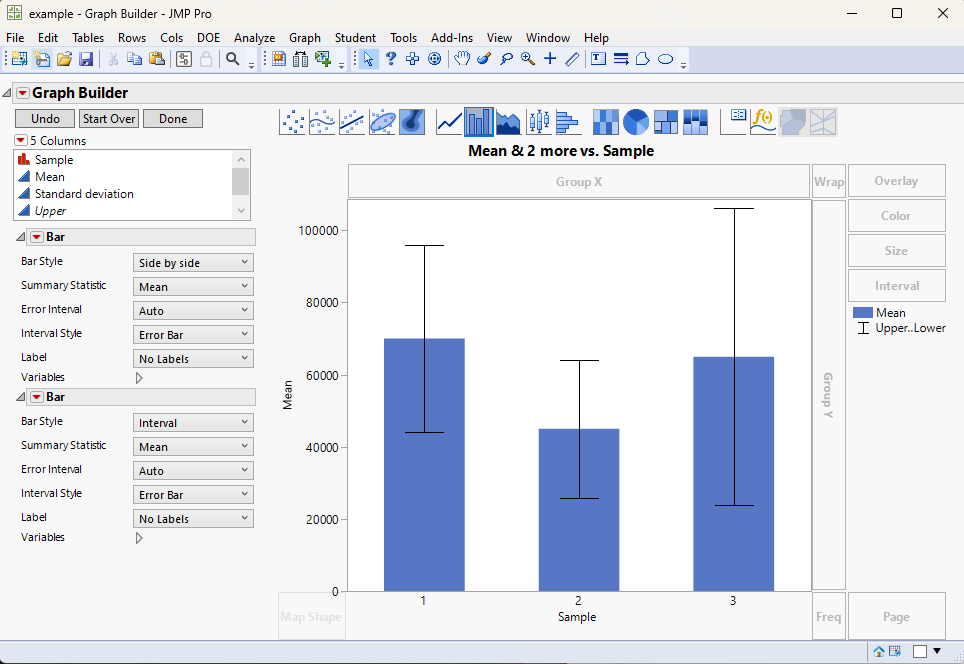Choose the Pie chart element icon
Screen dimensions: 964x664
[x=636, y=122]
